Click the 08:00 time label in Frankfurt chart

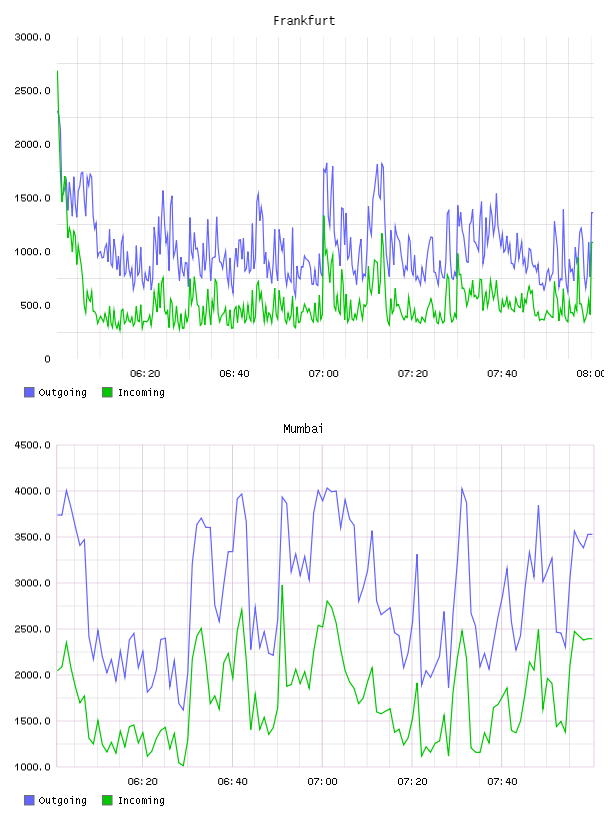[x=591, y=374]
